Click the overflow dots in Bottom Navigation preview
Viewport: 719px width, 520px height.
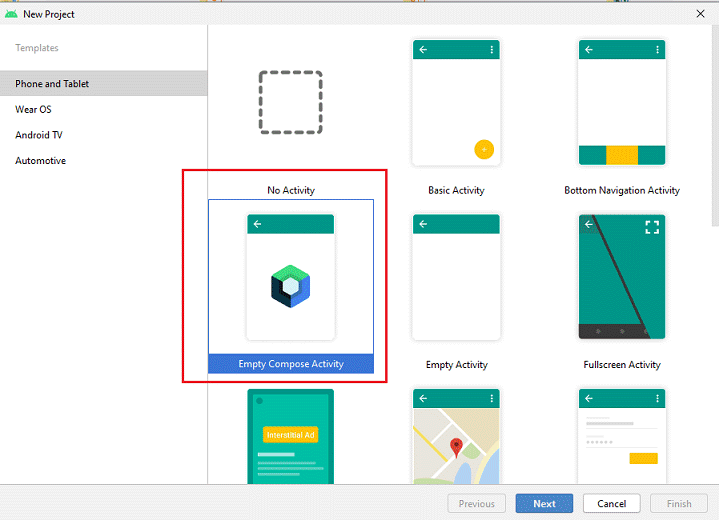[x=657, y=50]
